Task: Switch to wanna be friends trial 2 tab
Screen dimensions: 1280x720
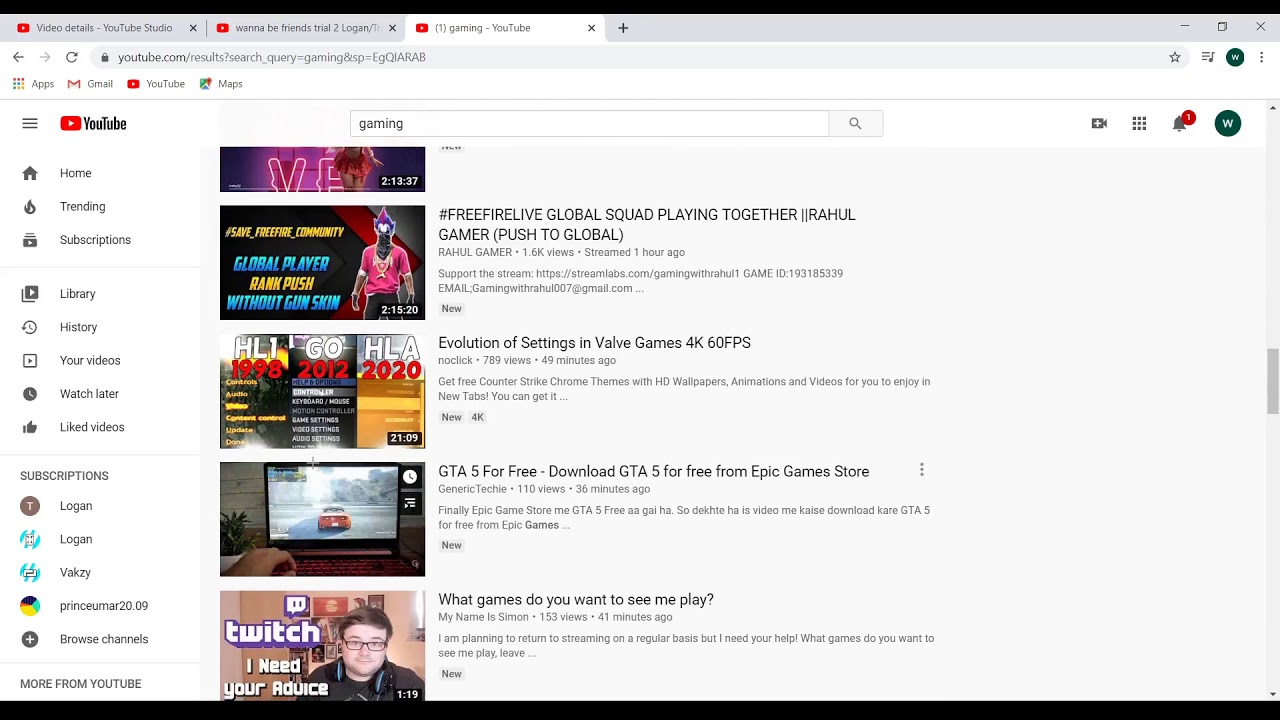Action: point(306,28)
